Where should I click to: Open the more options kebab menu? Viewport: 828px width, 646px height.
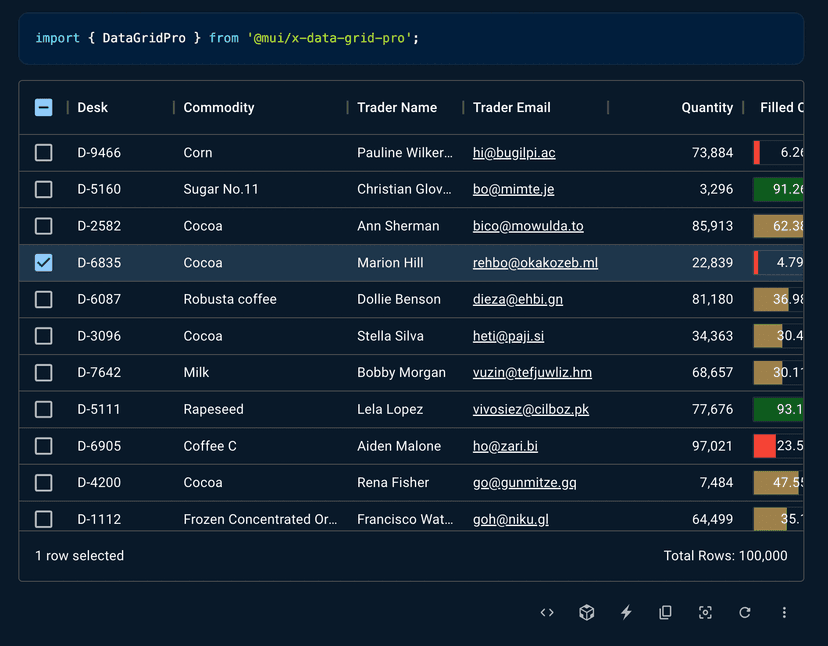(784, 612)
